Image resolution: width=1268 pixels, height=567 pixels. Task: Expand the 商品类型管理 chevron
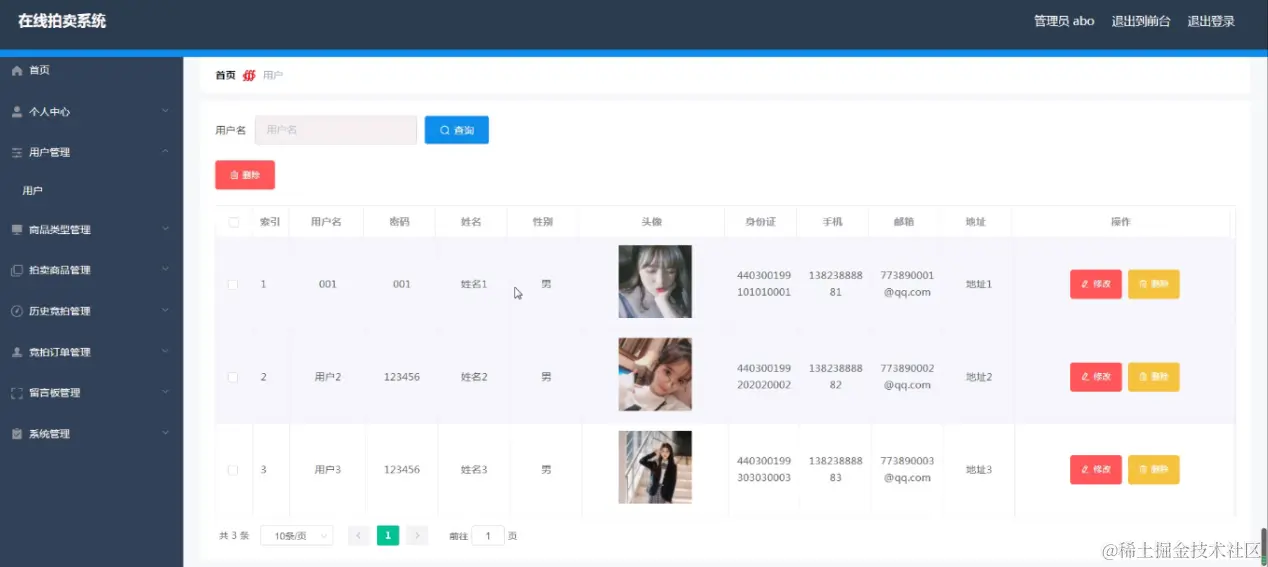(165, 229)
